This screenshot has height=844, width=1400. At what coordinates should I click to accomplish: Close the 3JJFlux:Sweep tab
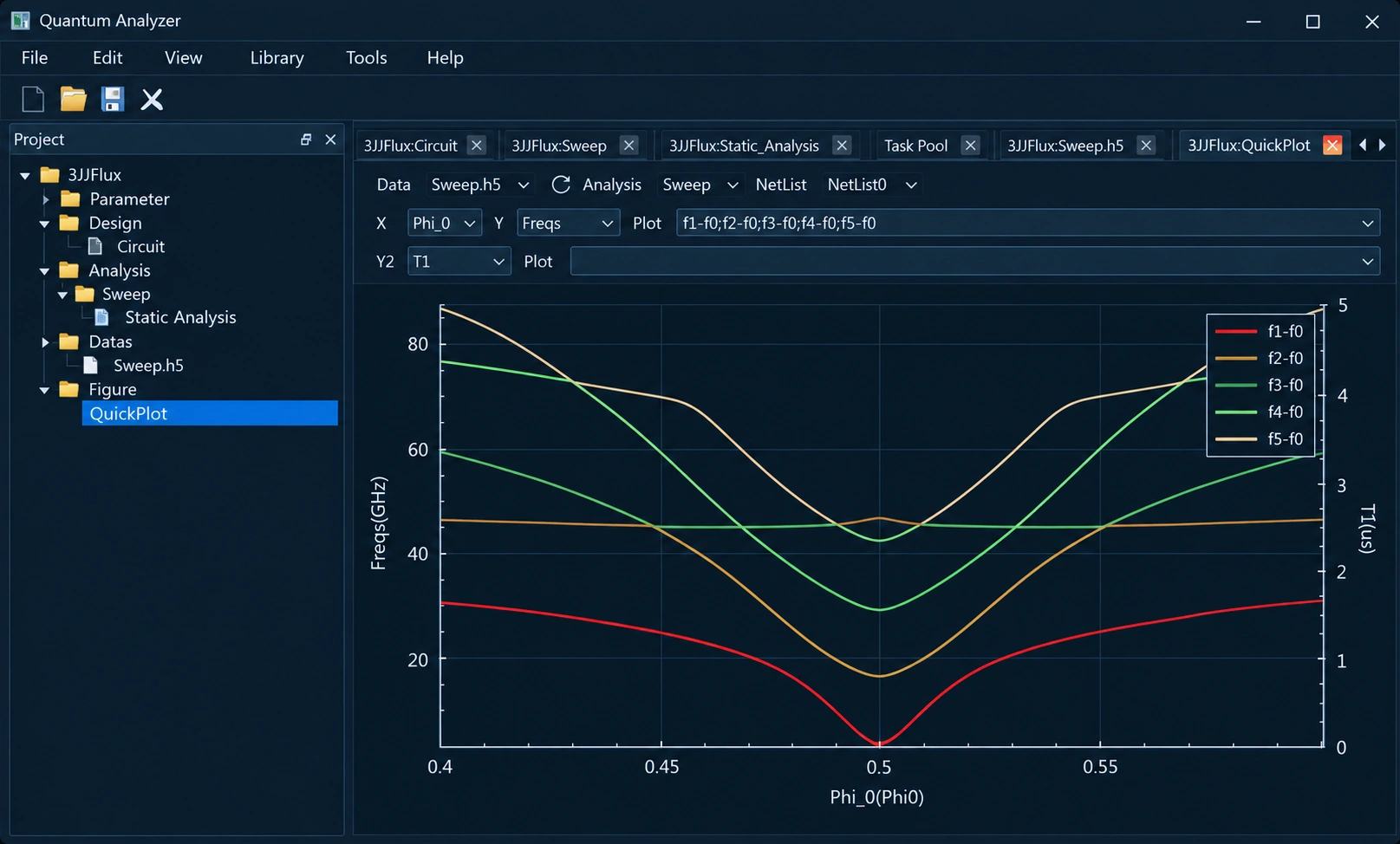tap(629, 146)
